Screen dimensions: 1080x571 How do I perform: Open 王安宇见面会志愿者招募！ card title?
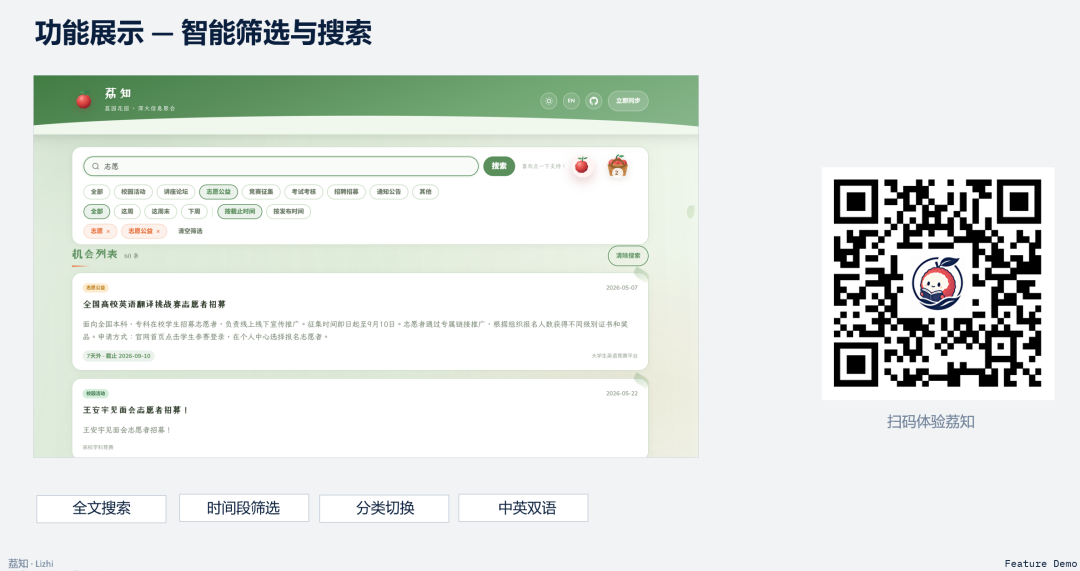tap(136, 410)
